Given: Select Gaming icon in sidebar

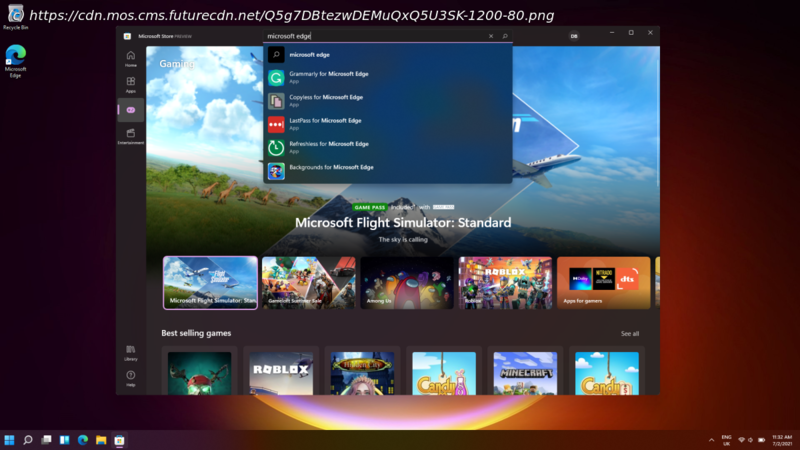Looking at the screenshot, I should 131,110.
